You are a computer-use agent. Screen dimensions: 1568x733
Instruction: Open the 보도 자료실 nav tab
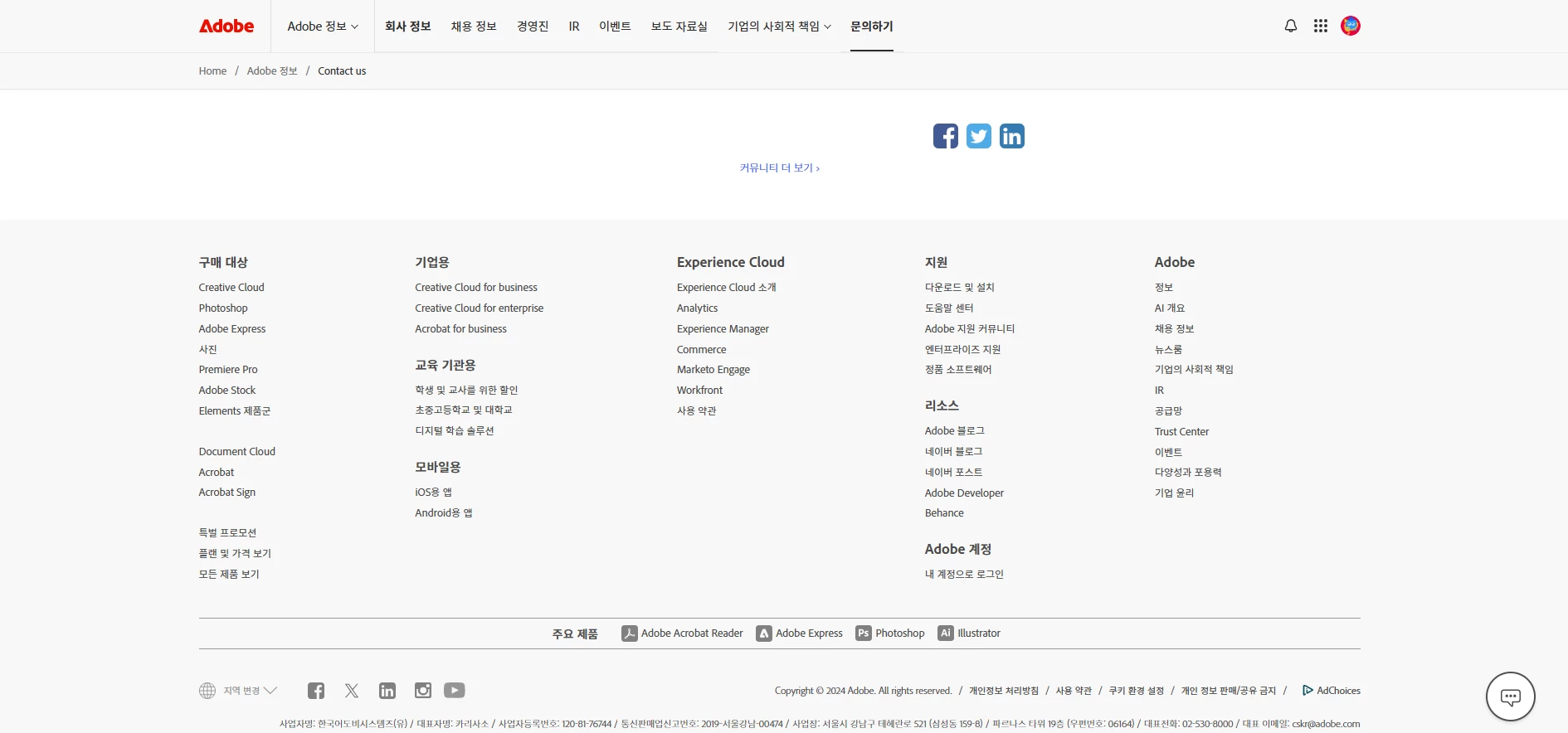pyautogui.click(x=679, y=27)
